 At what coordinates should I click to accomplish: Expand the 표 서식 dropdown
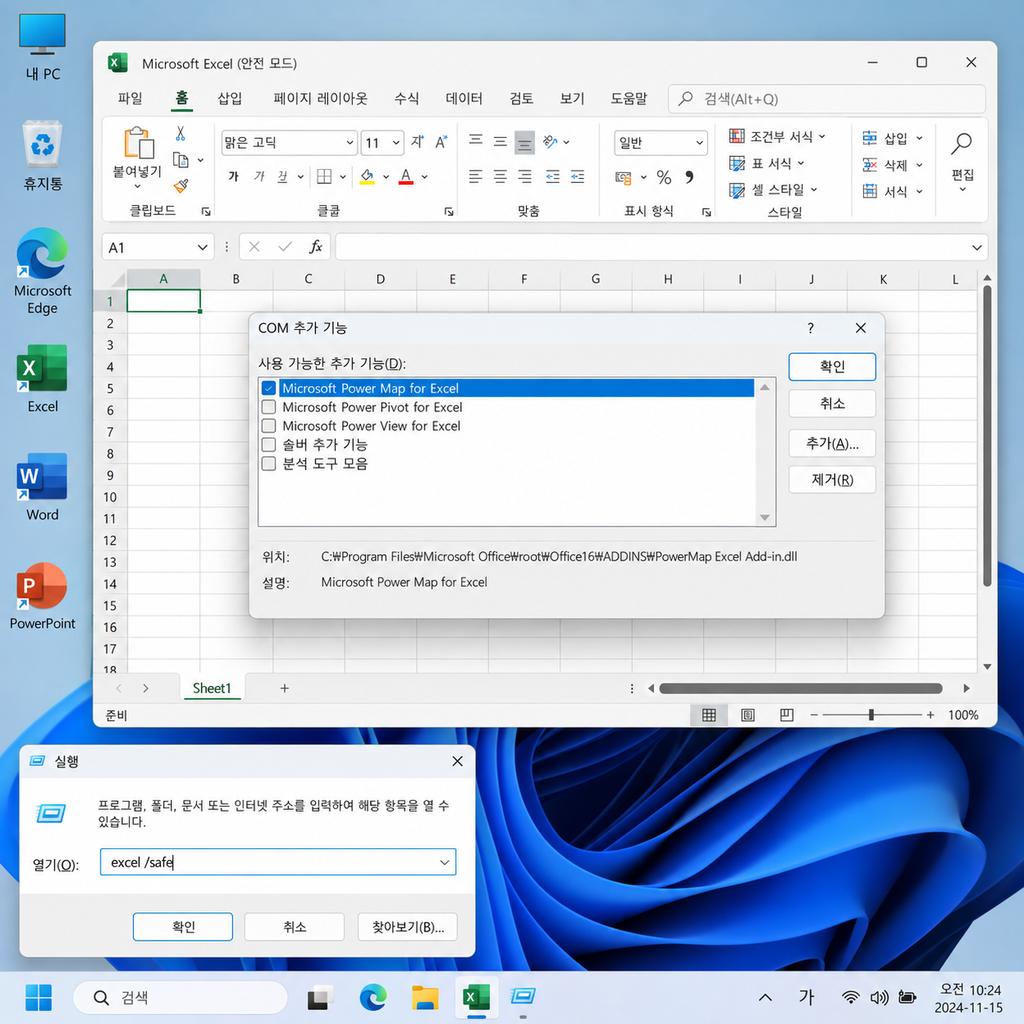coord(801,163)
